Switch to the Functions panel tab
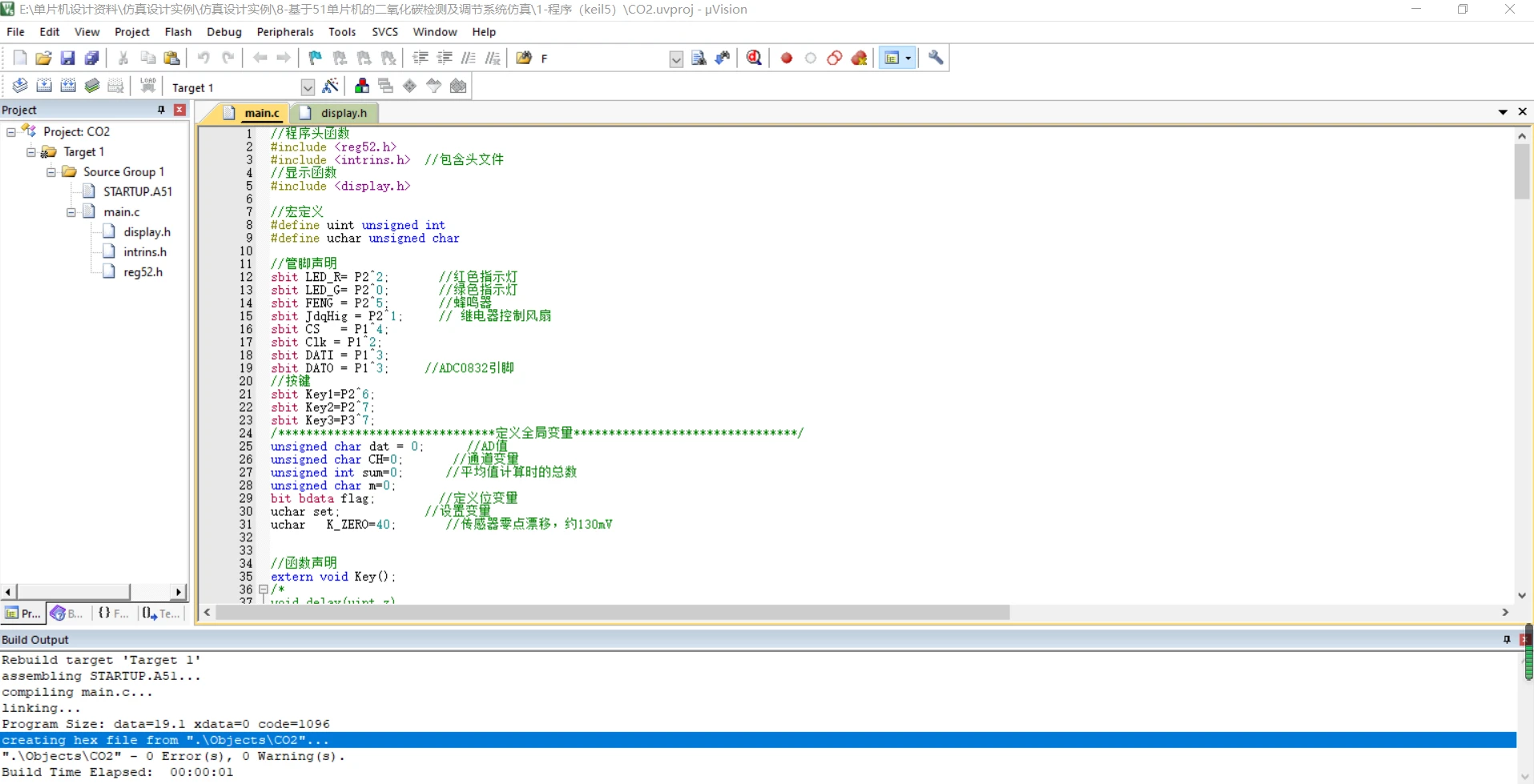1534x784 pixels. point(113,613)
